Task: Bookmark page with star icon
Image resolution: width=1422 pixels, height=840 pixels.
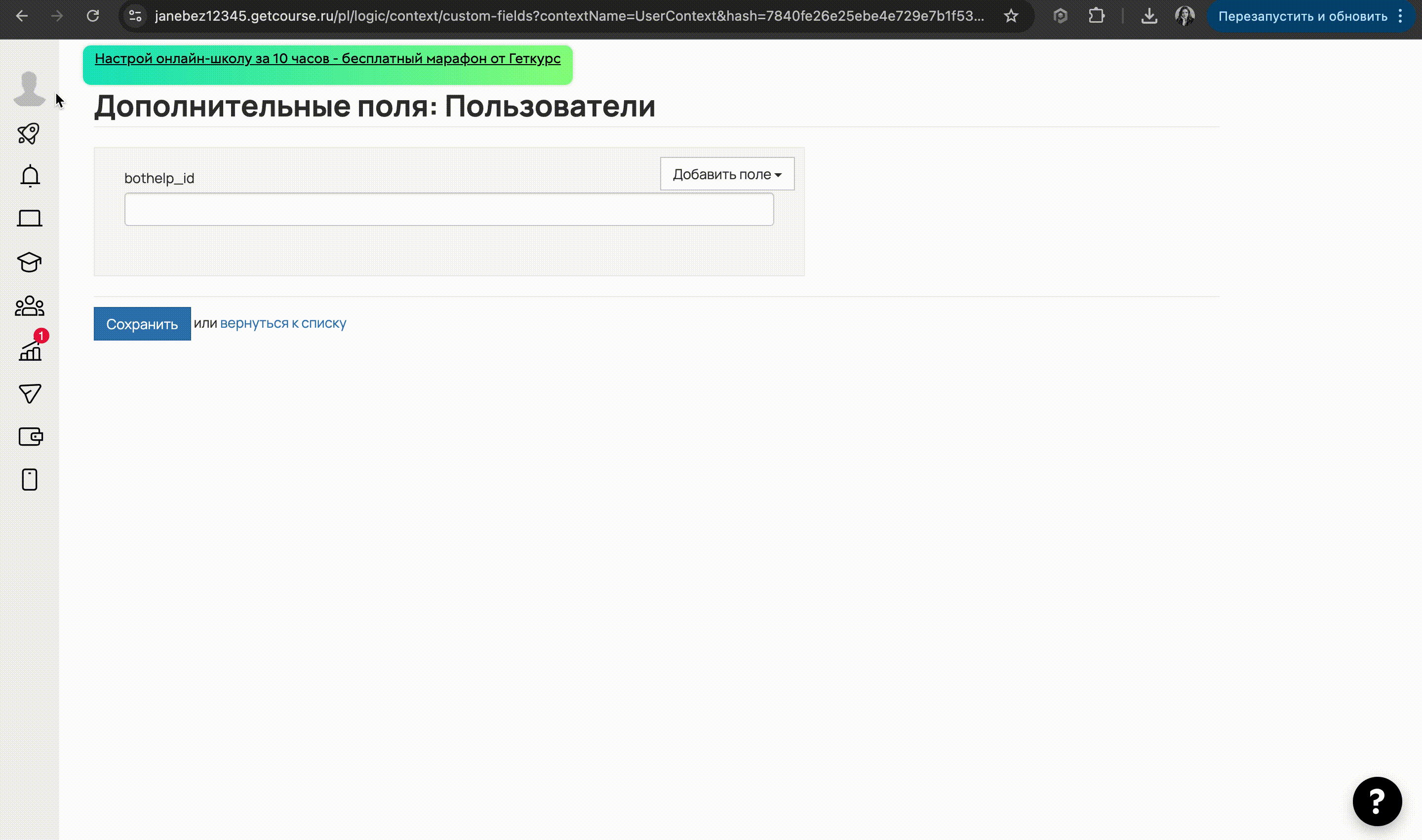Action: (x=1011, y=16)
